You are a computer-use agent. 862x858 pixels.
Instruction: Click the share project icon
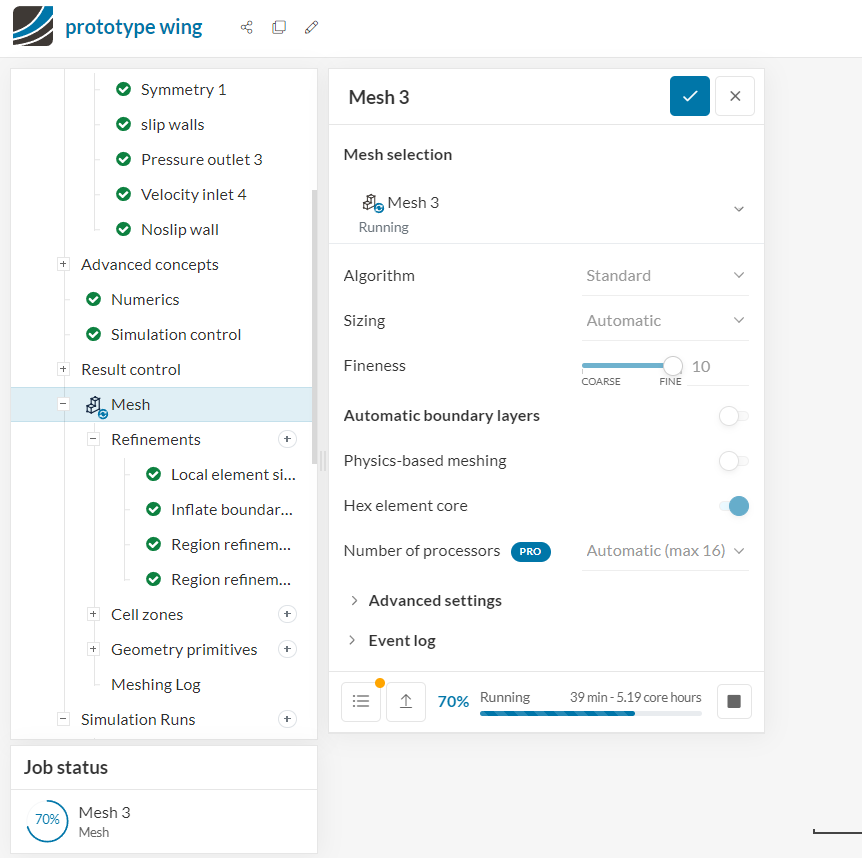pos(247,27)
